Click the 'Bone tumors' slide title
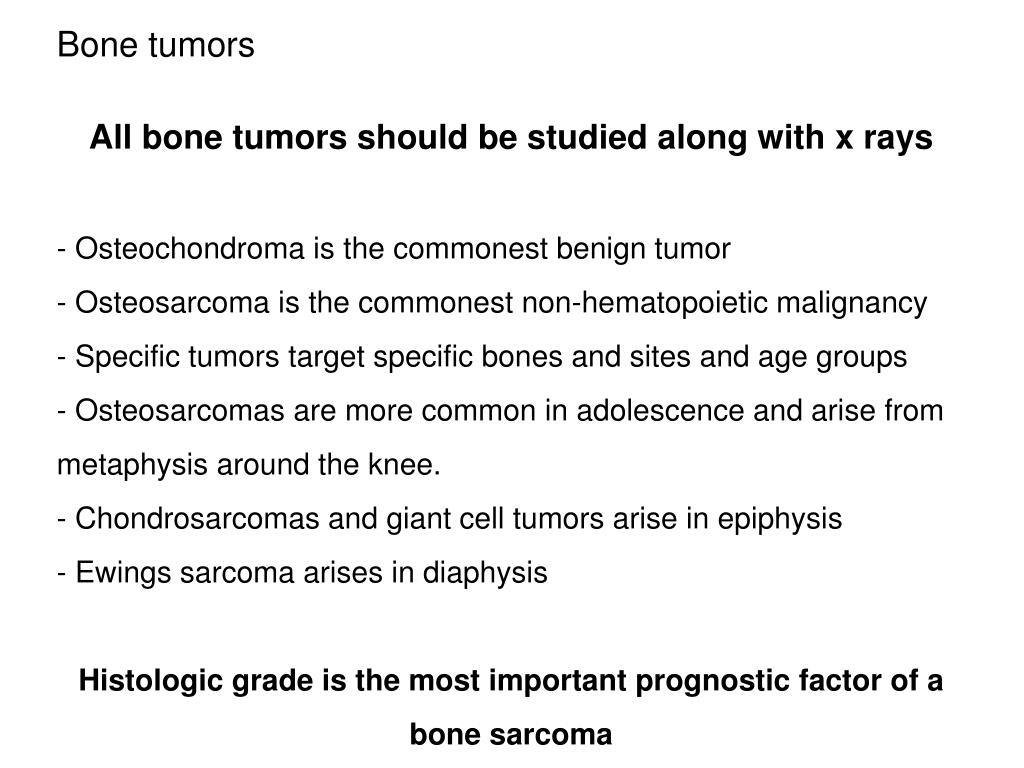 (x=155, y=45)
